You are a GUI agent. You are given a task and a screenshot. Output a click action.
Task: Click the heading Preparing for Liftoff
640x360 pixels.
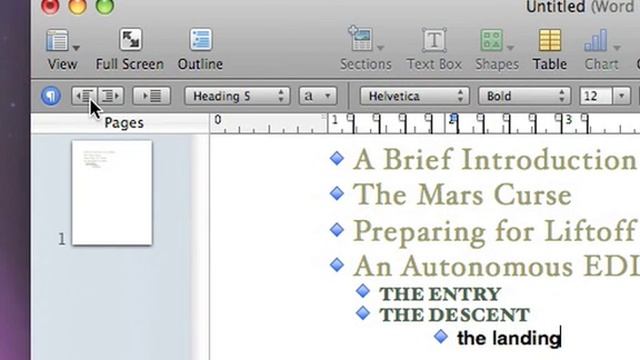click(x=495, y=232)
